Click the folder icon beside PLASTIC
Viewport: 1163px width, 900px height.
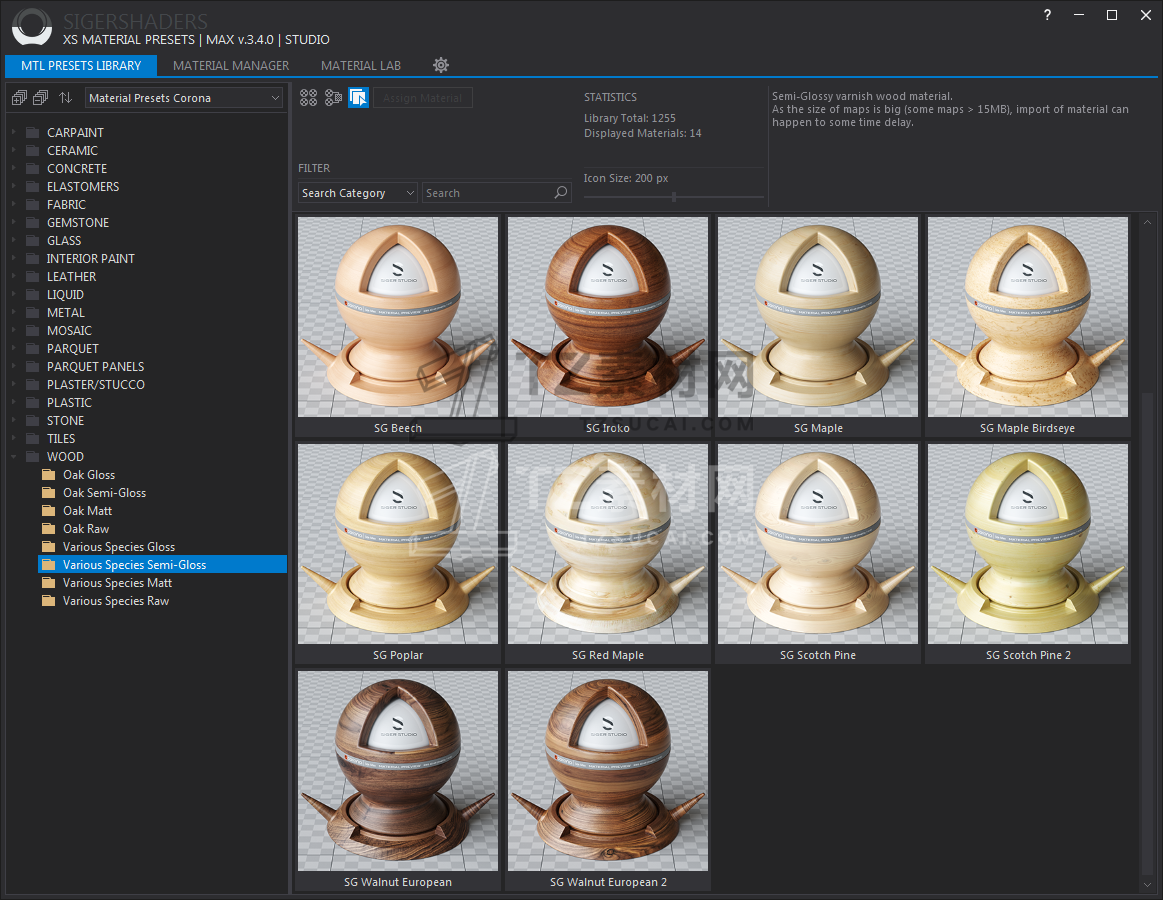click(x=33, y=403)
